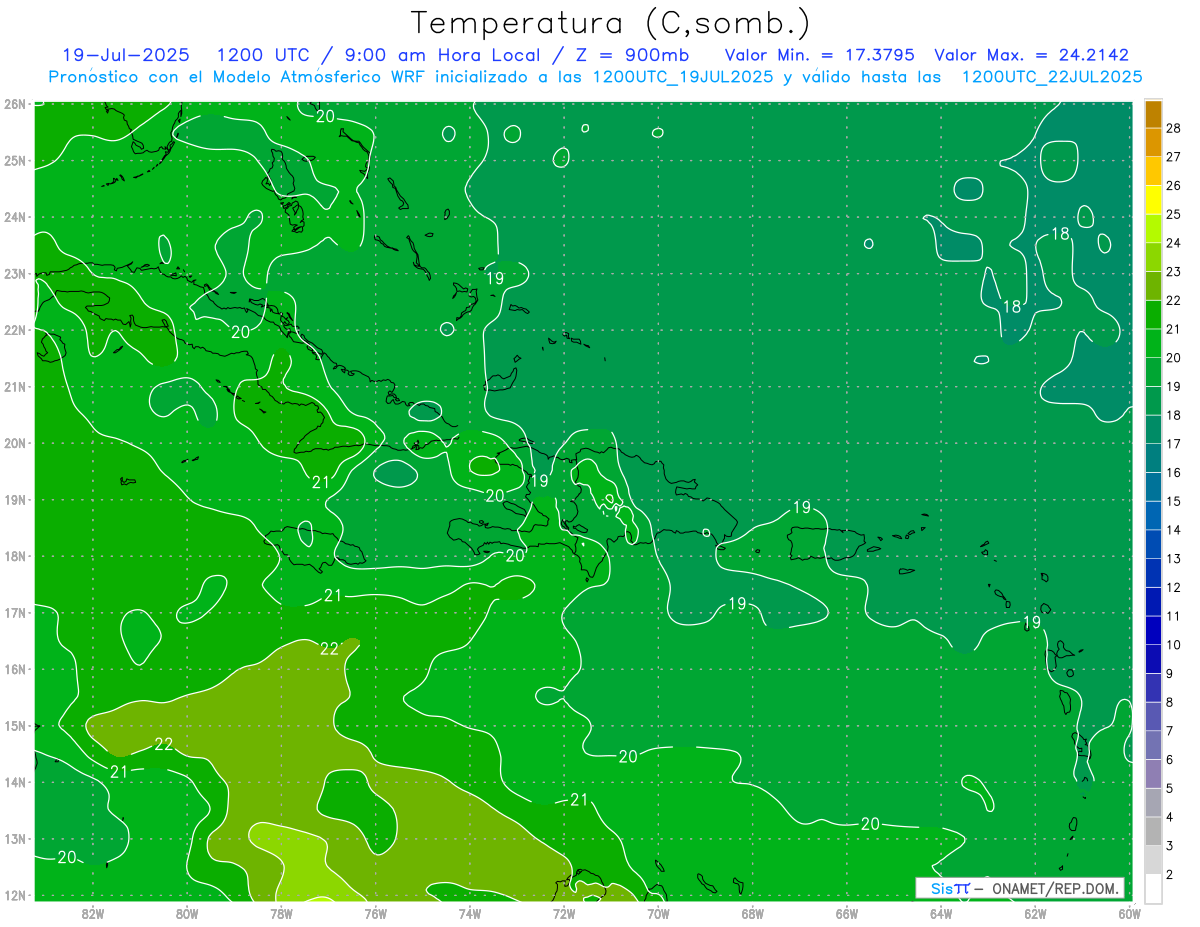
Task: Click the '20N' latitude axis label
Action: coord(14,443)
